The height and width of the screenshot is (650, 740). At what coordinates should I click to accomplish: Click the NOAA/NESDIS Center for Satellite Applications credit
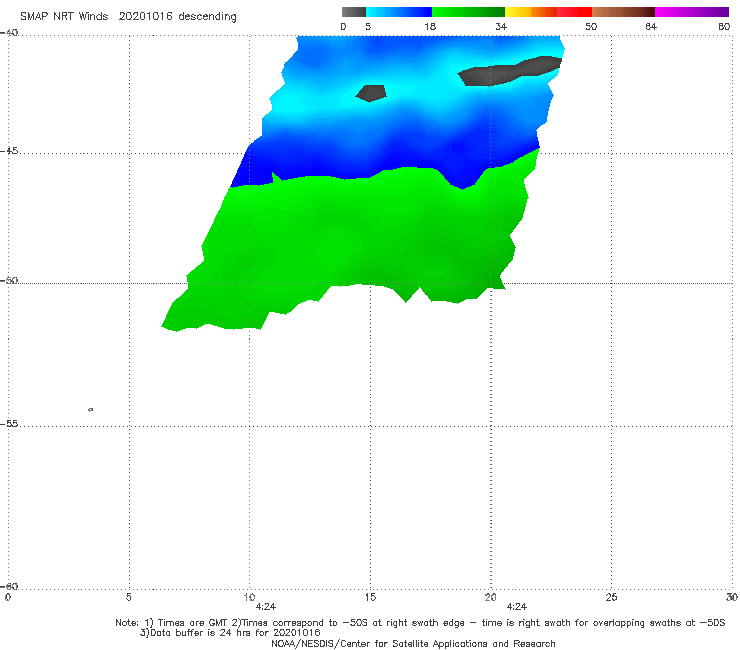413,644
